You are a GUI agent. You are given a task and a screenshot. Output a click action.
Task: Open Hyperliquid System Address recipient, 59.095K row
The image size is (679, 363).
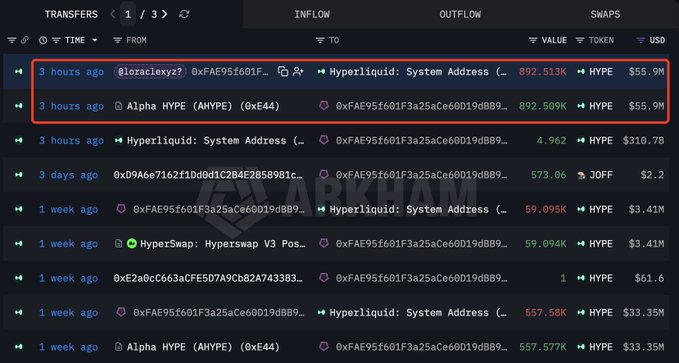point(418,209)
